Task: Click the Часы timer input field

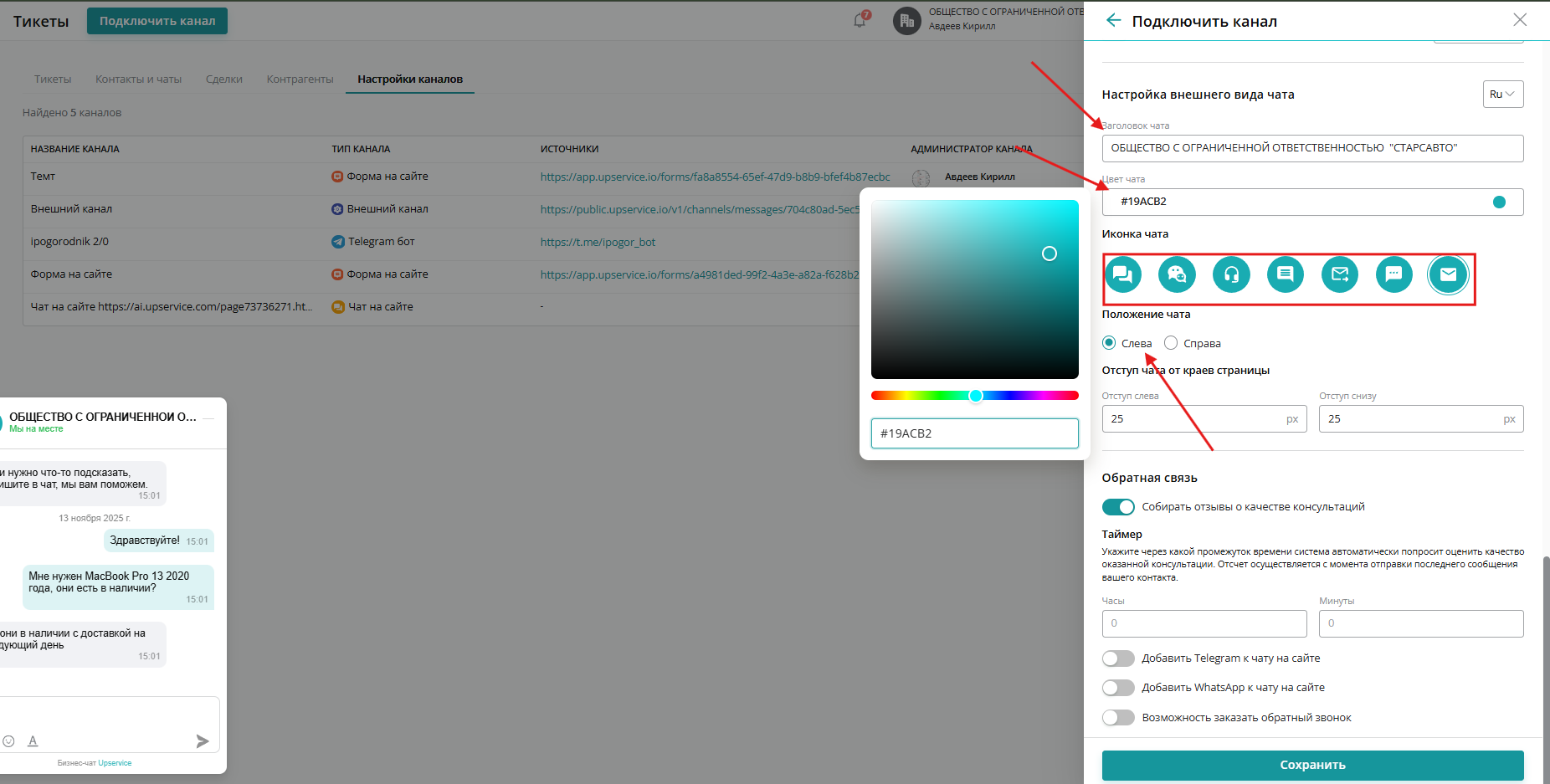Action: coord(1204,623)
